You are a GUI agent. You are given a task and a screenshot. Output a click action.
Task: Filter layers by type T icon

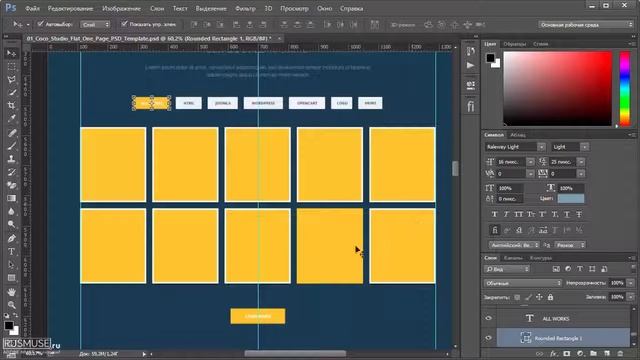click(x=580, y=269)
